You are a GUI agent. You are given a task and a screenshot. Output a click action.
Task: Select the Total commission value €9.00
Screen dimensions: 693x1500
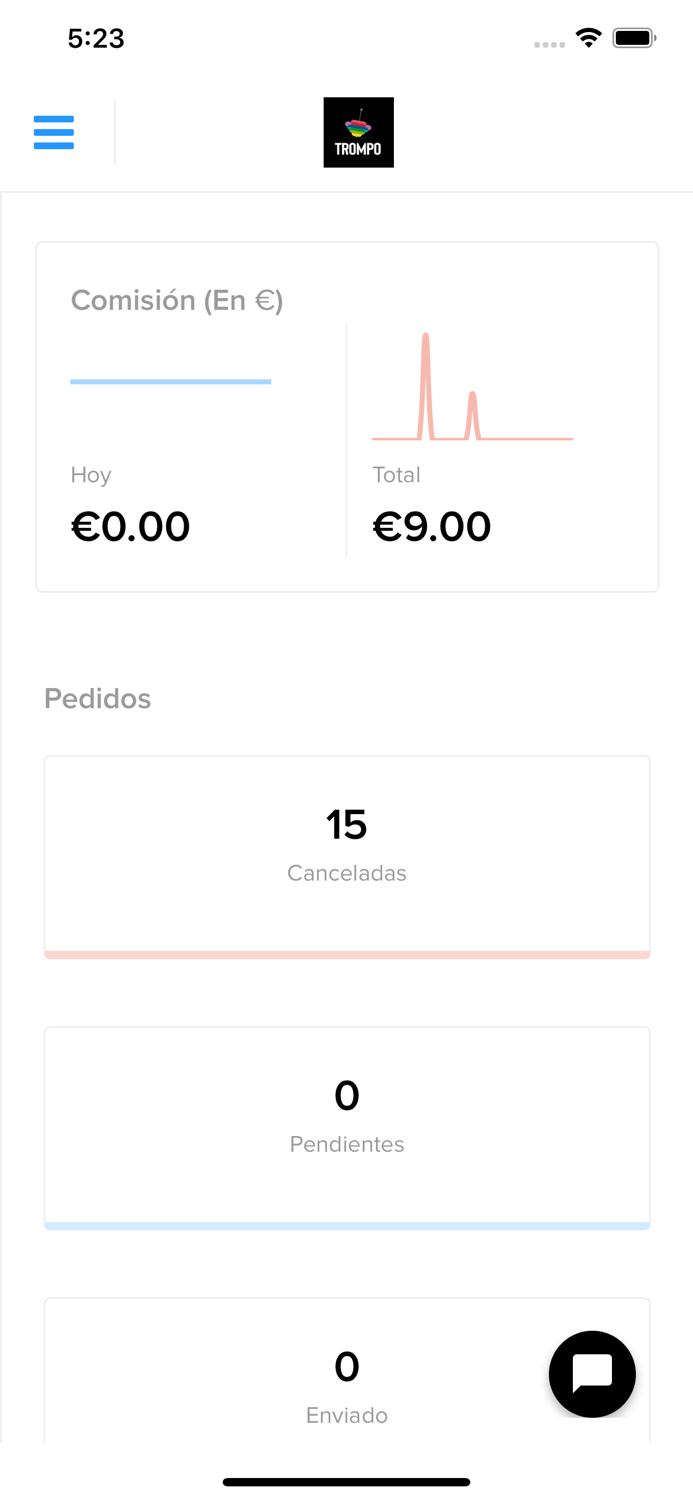click(x=432, y=525)
